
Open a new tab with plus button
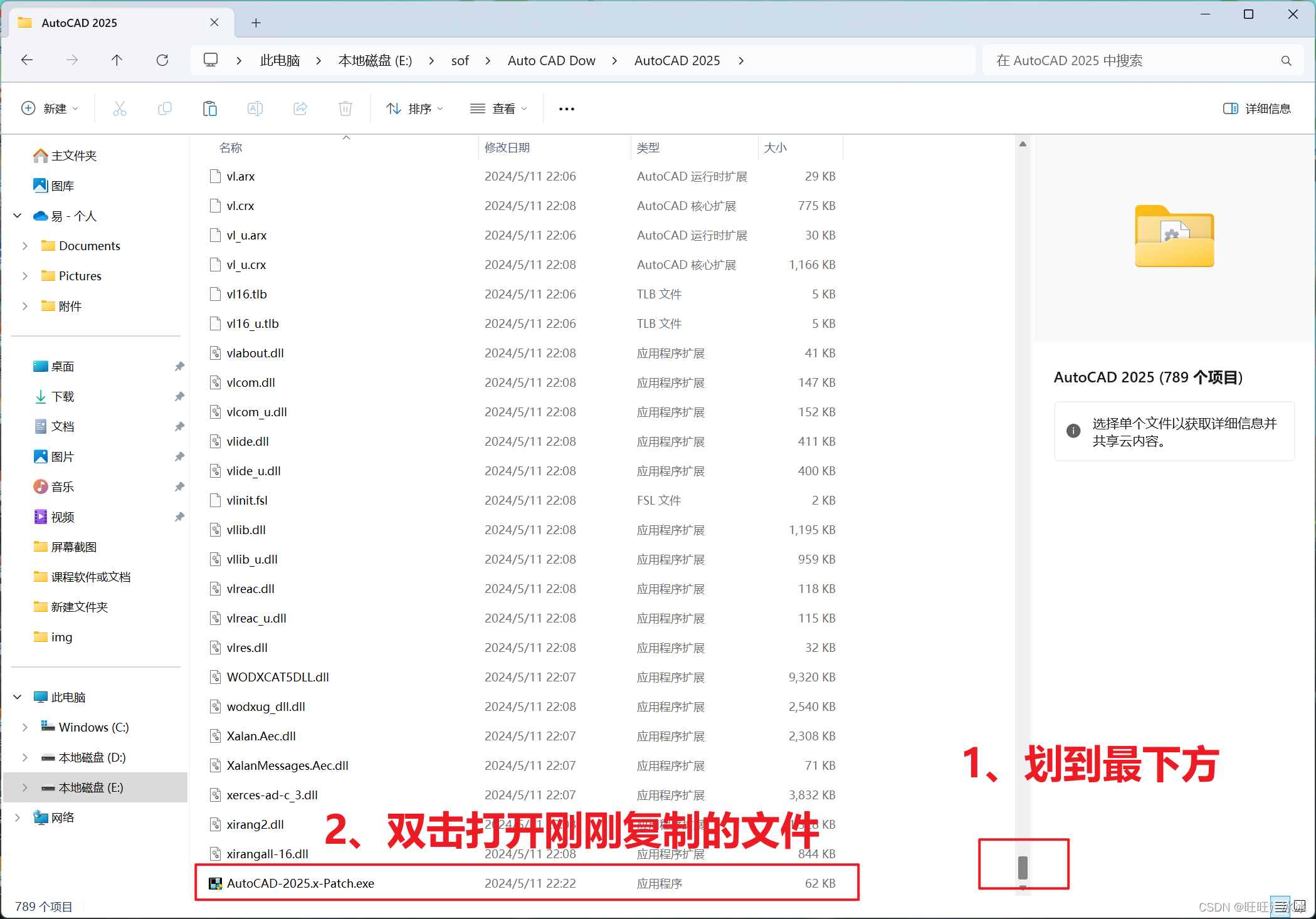point(256,23)
